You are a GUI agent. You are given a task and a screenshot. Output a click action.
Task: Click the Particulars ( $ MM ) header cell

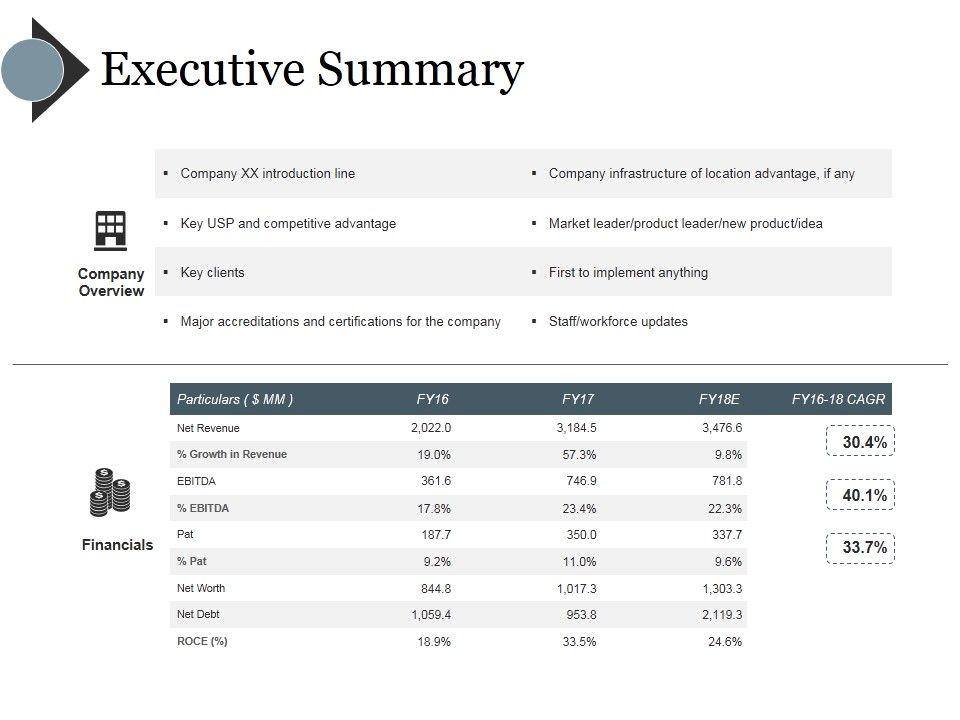pos(235,399)
